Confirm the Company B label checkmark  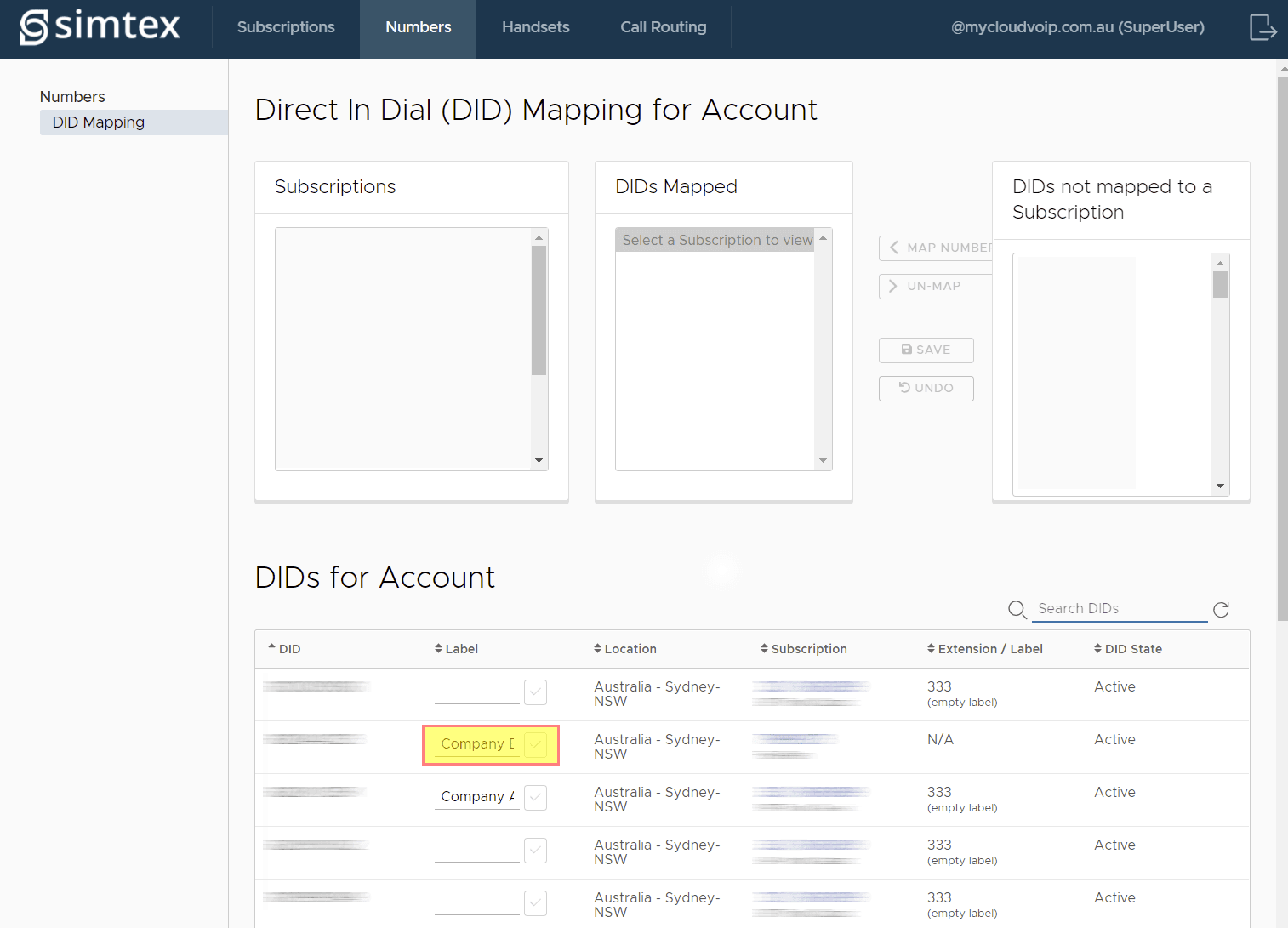(x=536, y=744)
